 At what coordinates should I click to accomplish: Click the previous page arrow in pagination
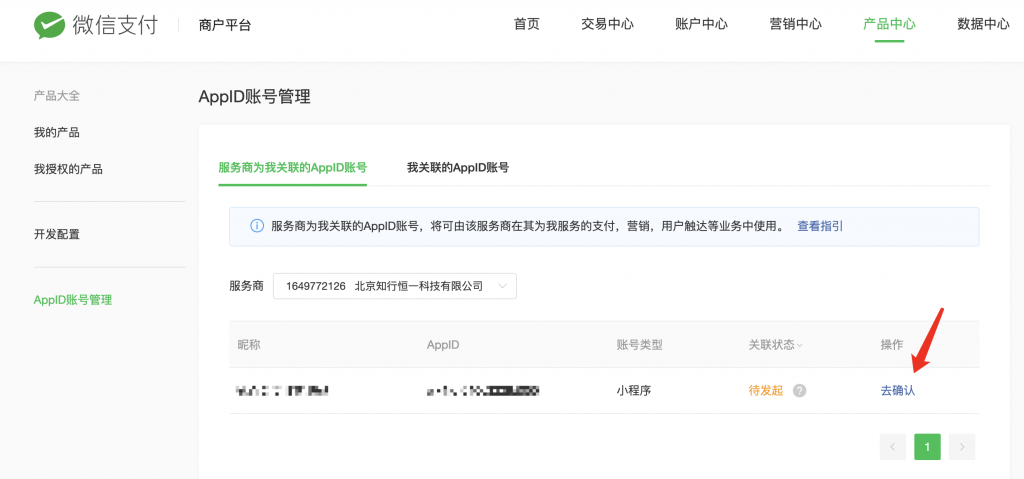click(x=893, y=447)
